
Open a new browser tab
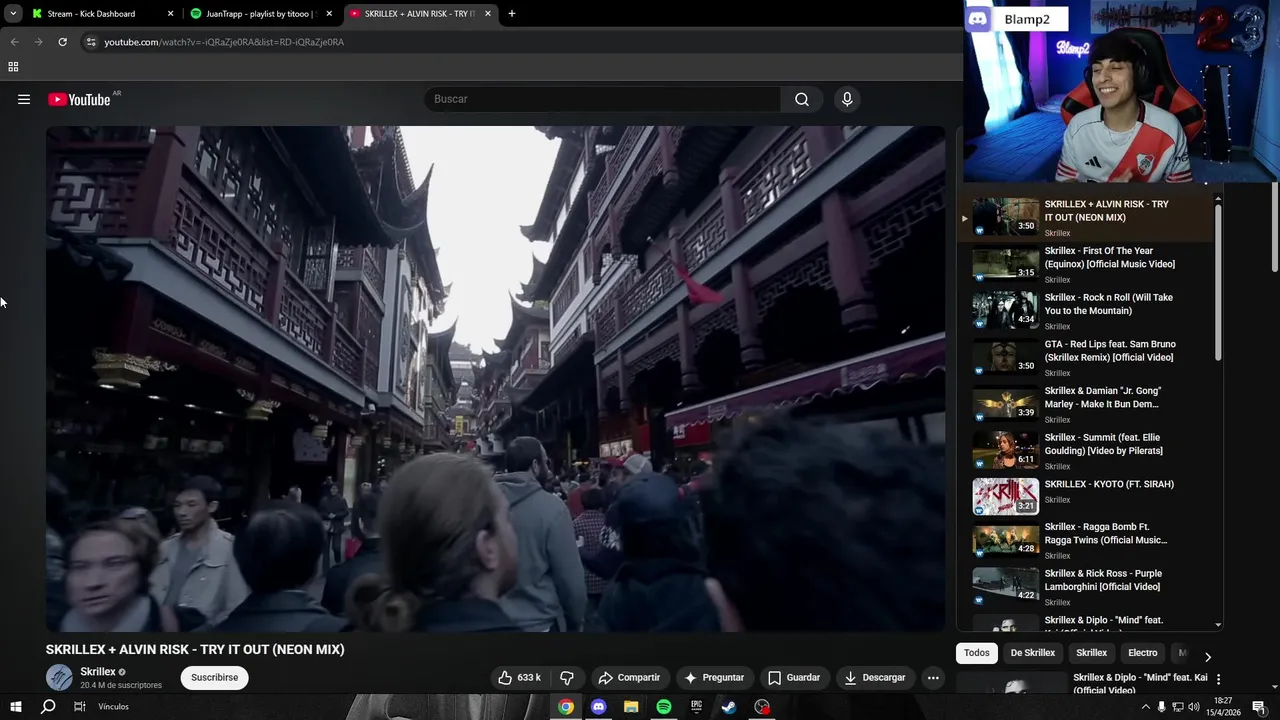tap(512, 14)
